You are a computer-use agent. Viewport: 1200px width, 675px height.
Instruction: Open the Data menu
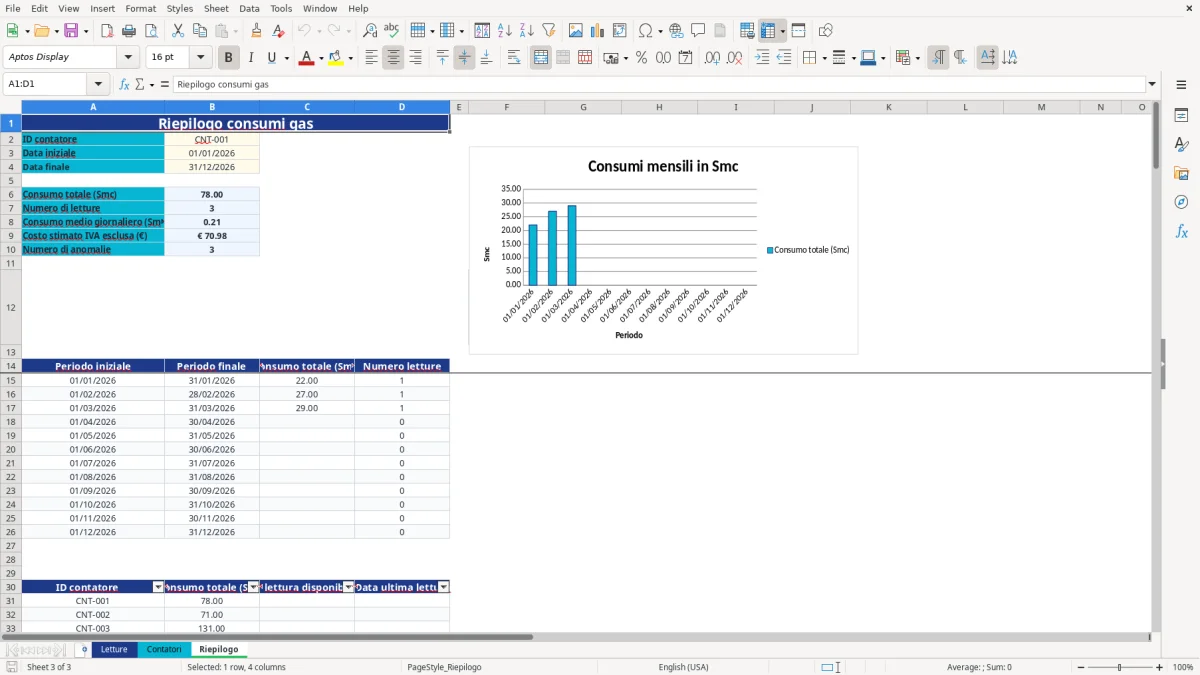coord(249,8)
